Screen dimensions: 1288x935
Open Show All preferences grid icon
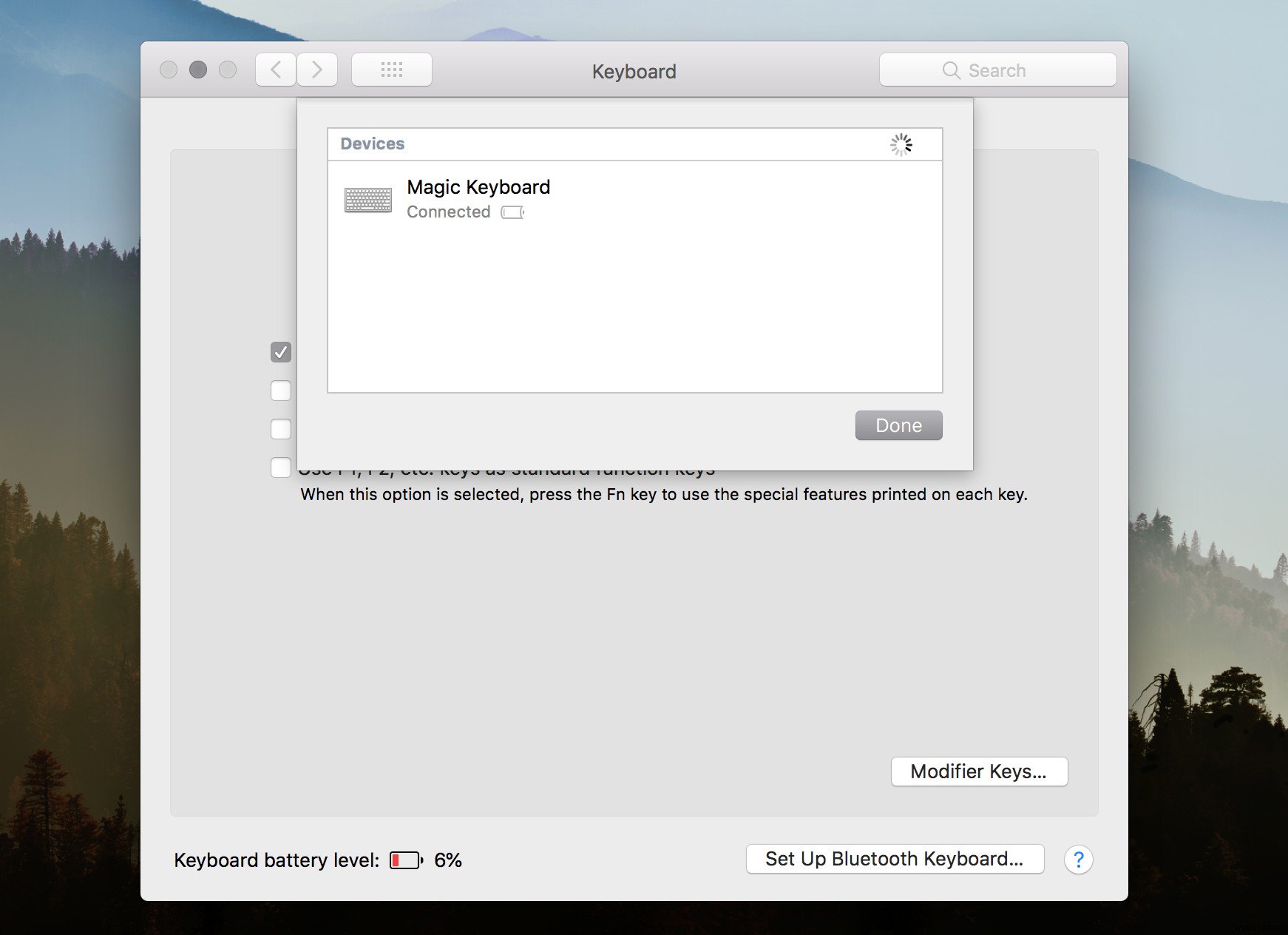[392, 69]
